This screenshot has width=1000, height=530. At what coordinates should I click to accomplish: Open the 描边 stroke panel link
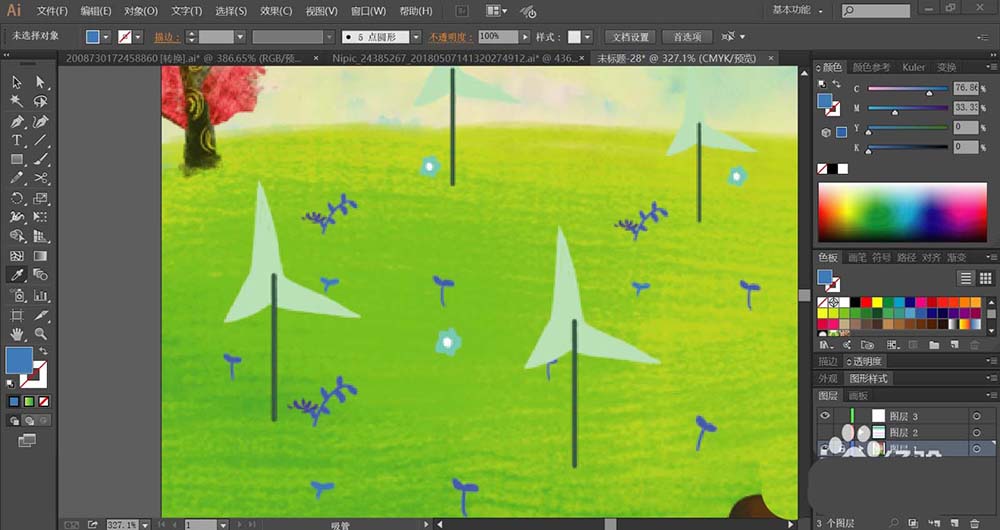tap(166, 37)
